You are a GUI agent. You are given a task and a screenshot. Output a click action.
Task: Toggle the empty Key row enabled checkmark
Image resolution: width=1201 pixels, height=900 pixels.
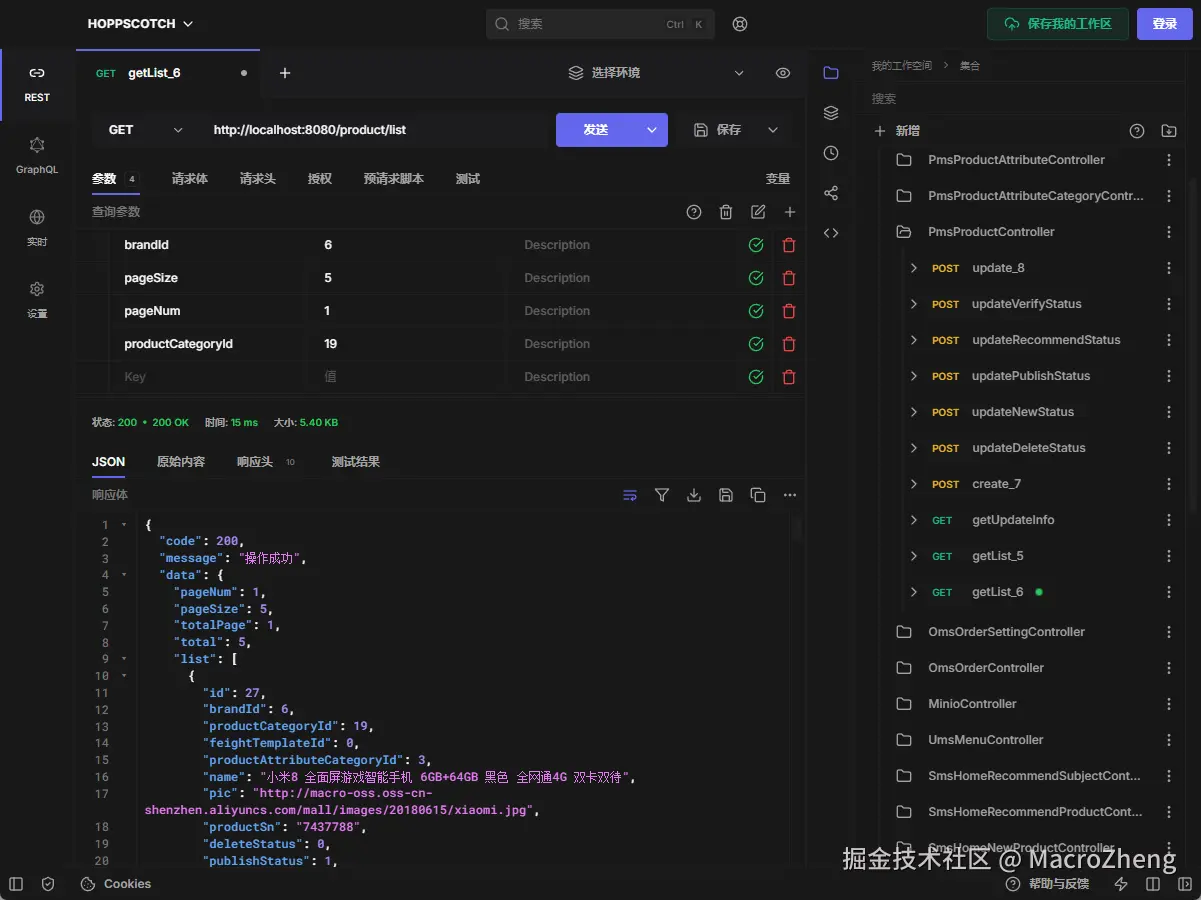pyautogui.click(x=756, y=377)
